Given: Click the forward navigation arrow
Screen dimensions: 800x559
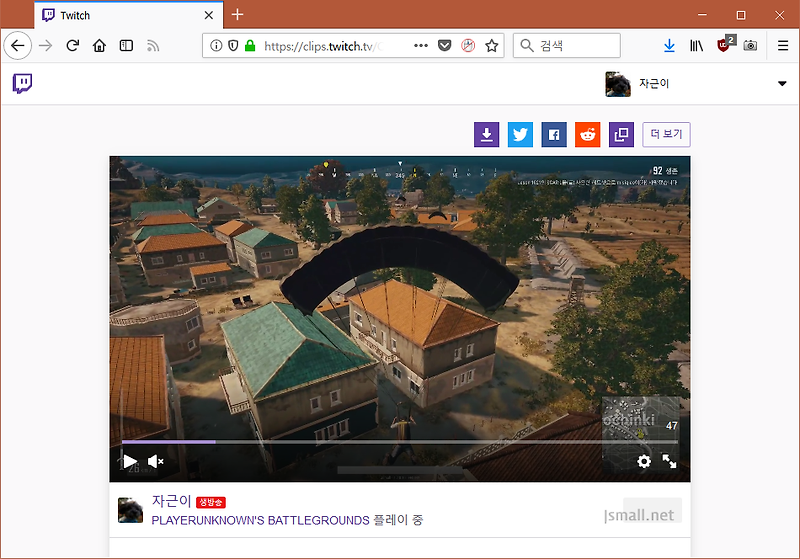Looking at the screenshot, I should tap(46, 46).
